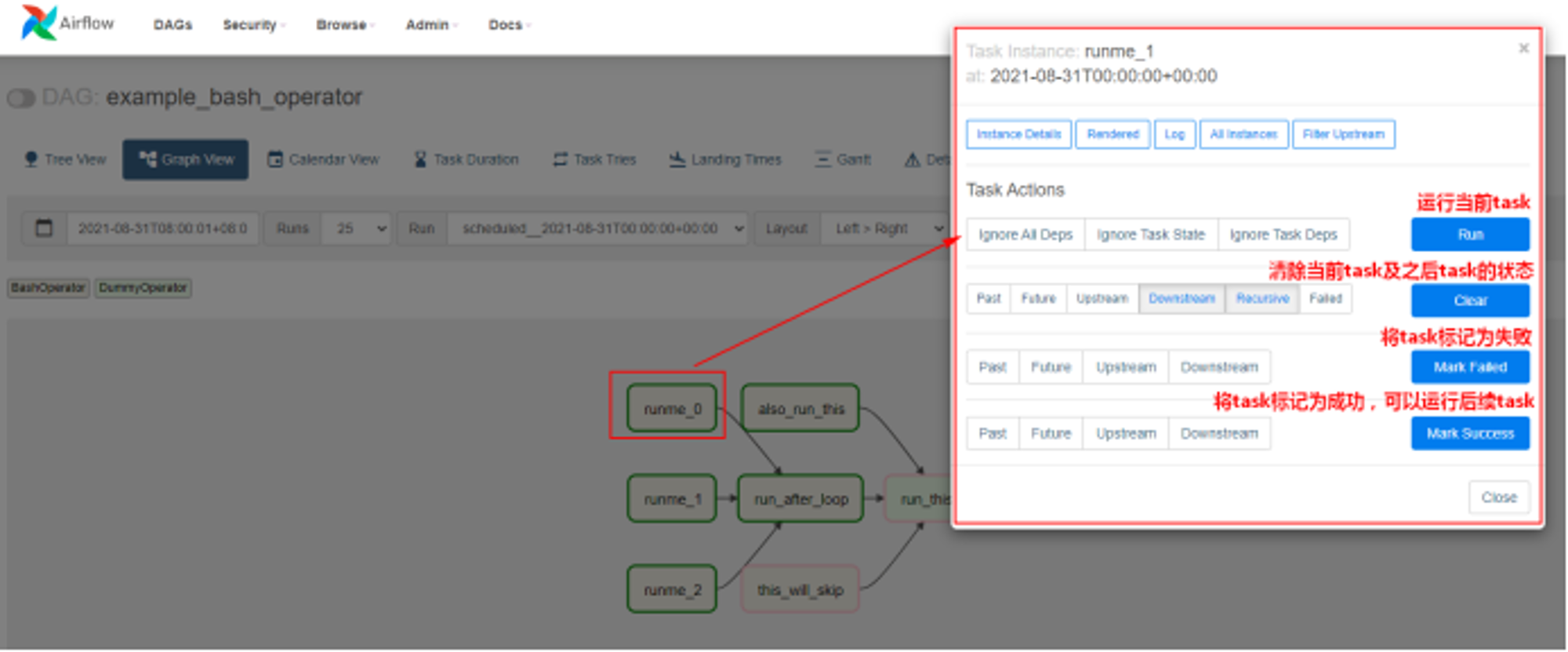Toggle Upstream in the Mark Success row
1568x652 pixels.
click(1126, 434)
